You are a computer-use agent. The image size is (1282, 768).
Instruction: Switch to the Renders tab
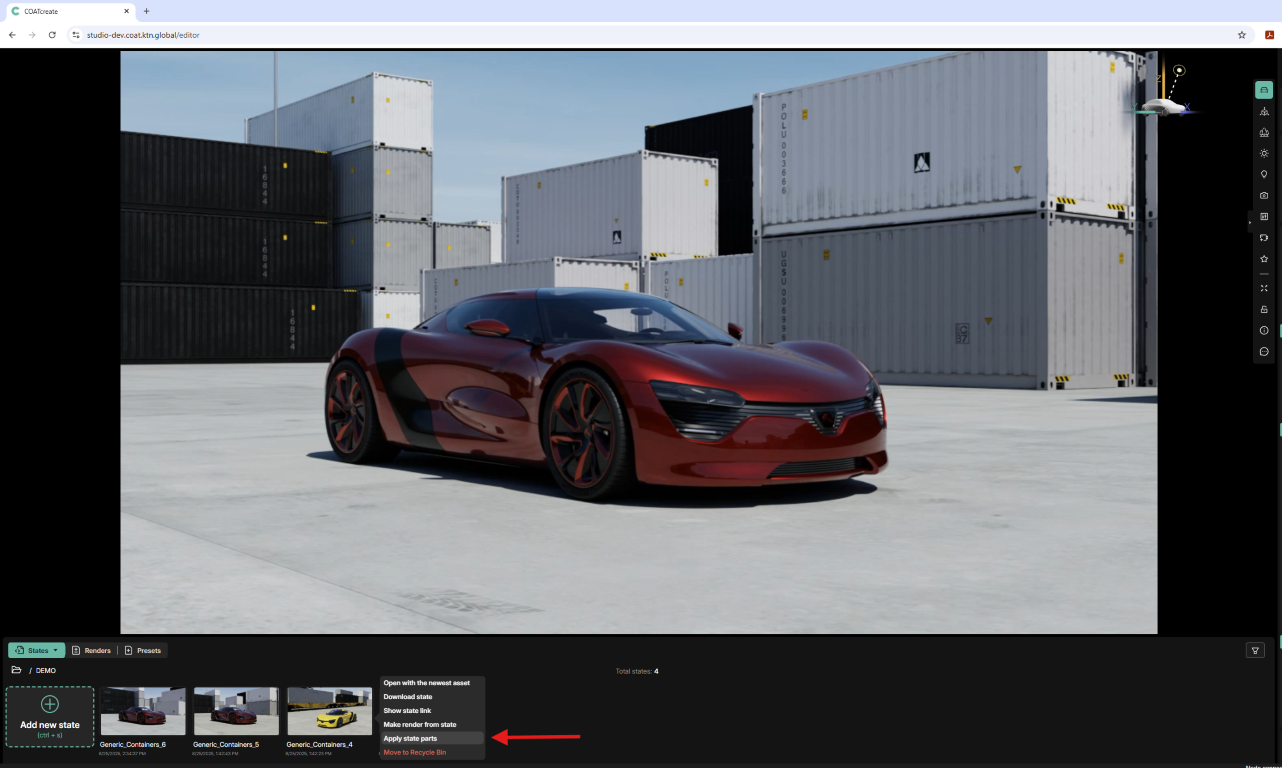pyautogui.click(x=91, y=650)
